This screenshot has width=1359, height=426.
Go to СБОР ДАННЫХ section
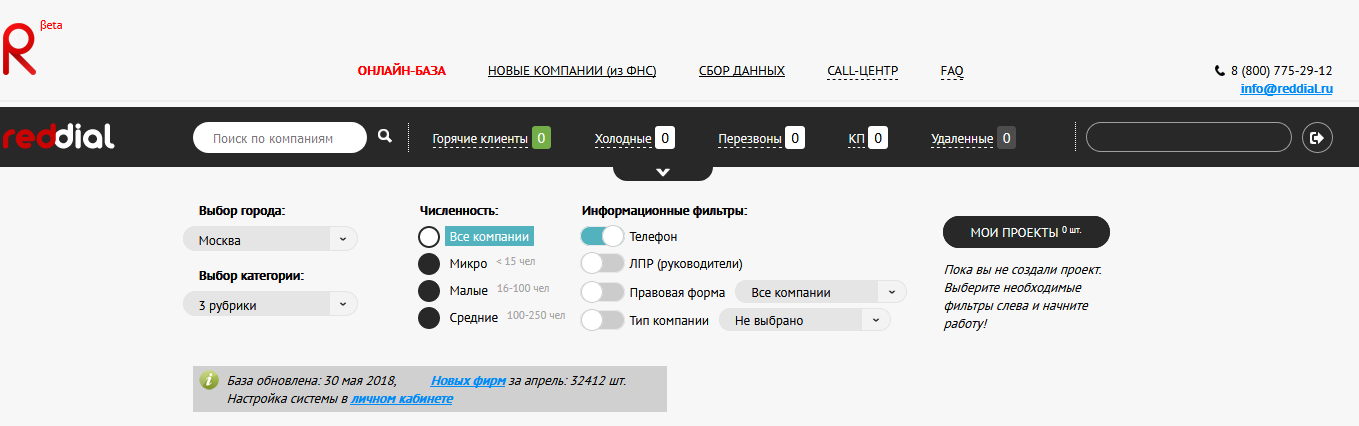pos(742,71)
